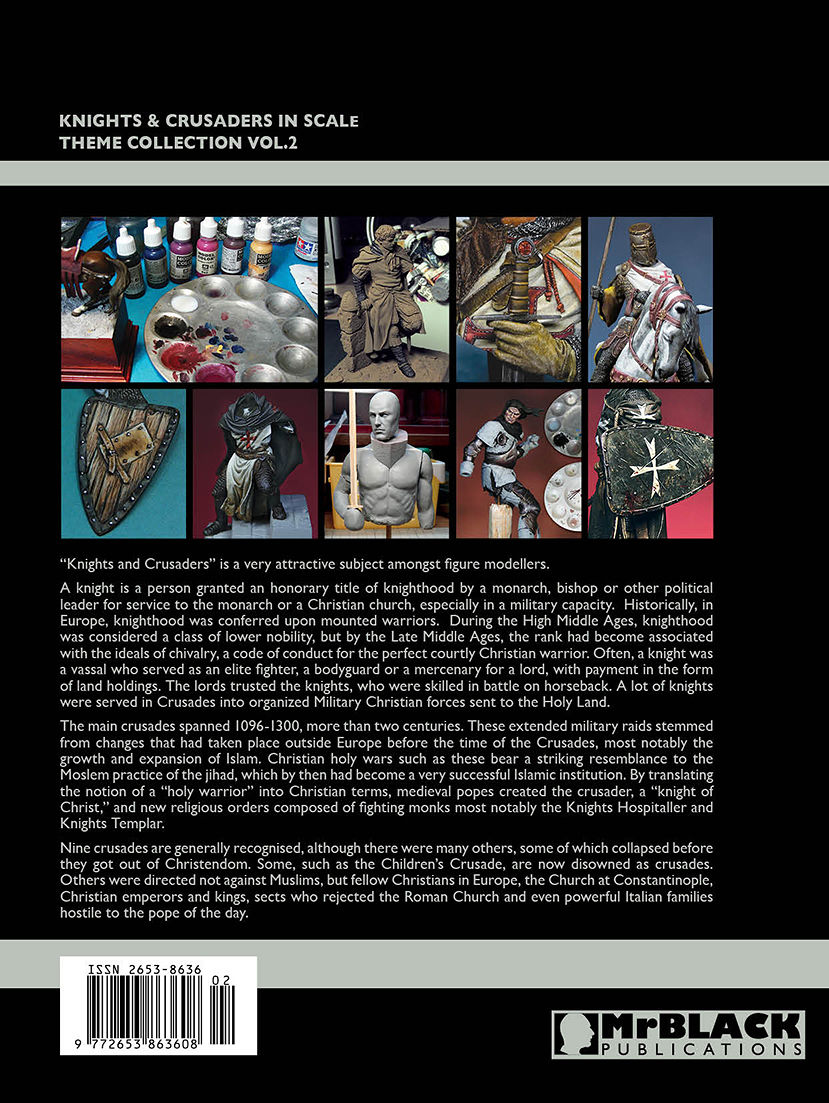This screenshot has width=829, height=1103.
Task: Click the mounted knight on horse photo
Action: point(650,300)
